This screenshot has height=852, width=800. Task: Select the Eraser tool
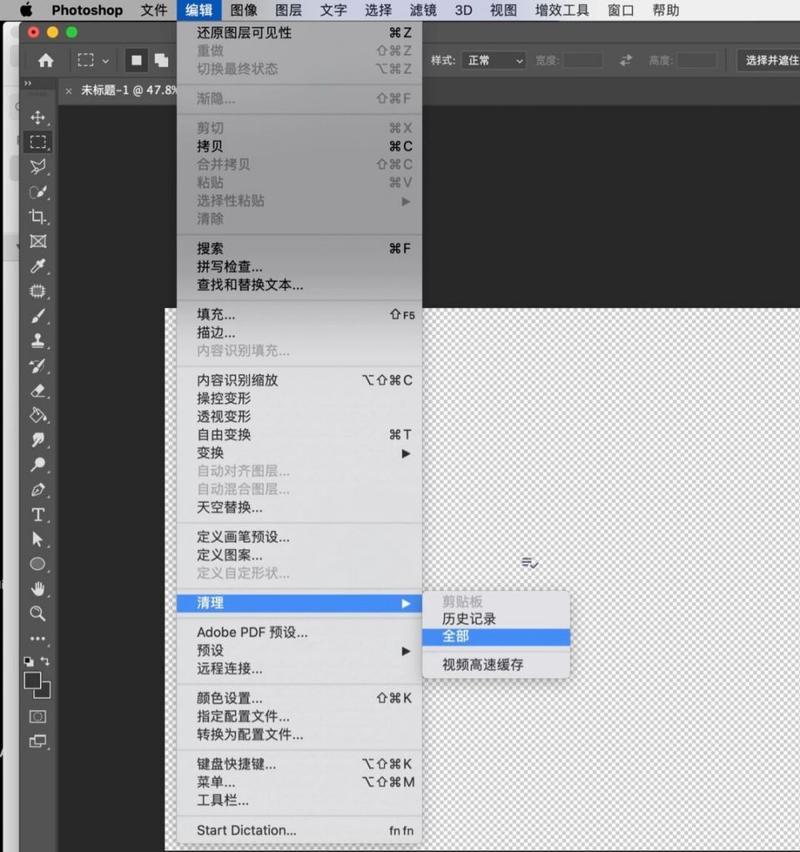[x=38, y=391]
